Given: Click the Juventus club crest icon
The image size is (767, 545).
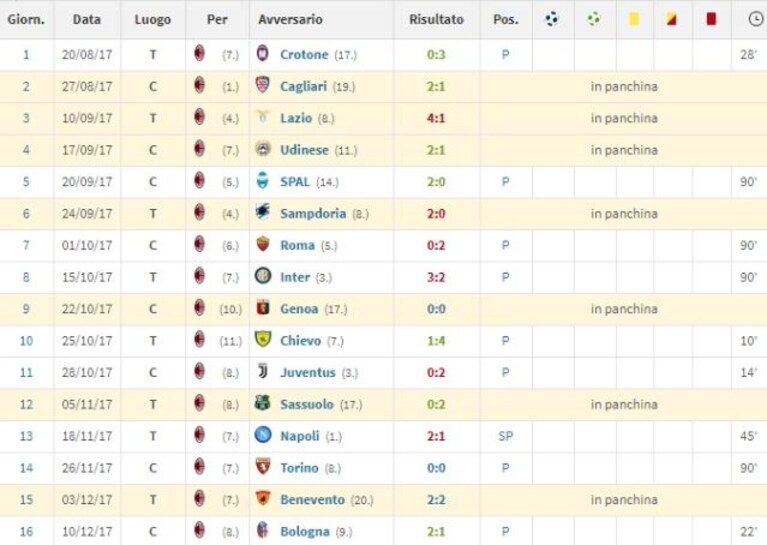Looking at the screenshot, I should coord(263,372).
